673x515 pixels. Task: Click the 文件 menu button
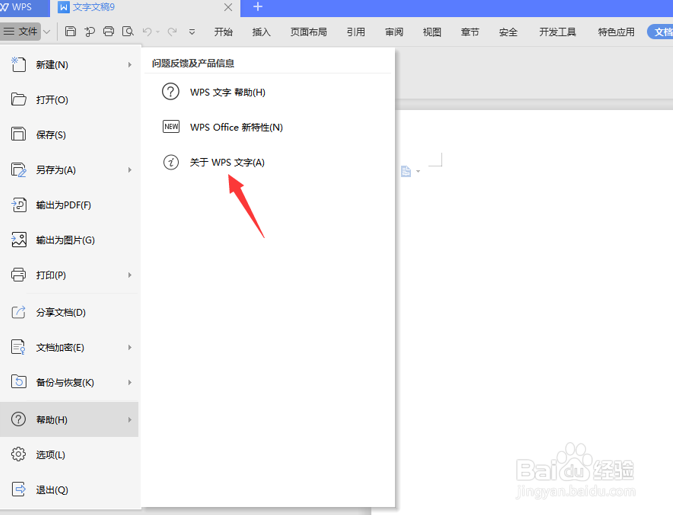coord(21,31)
